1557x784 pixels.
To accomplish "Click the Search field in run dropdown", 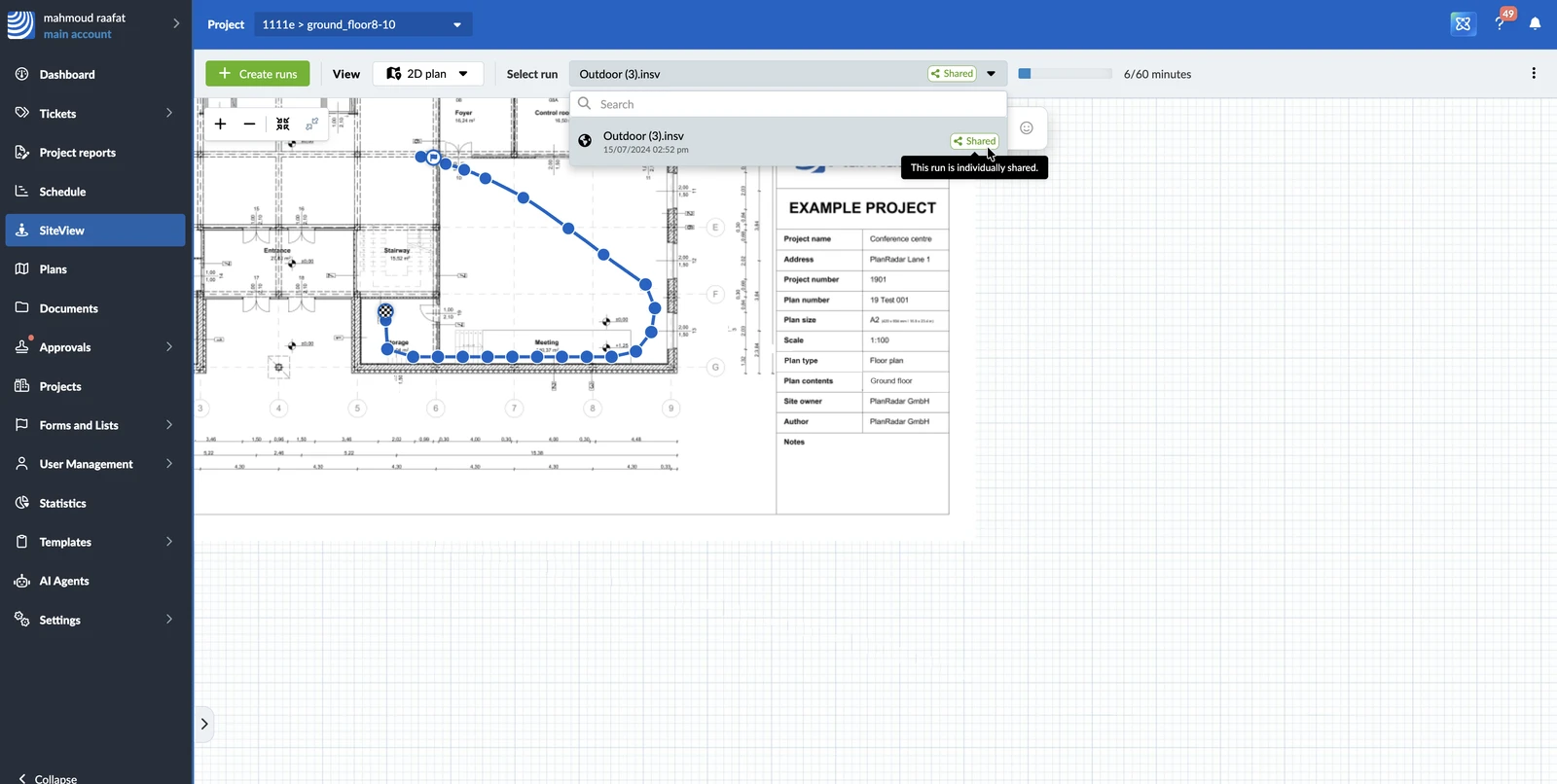I will [788, 104].
